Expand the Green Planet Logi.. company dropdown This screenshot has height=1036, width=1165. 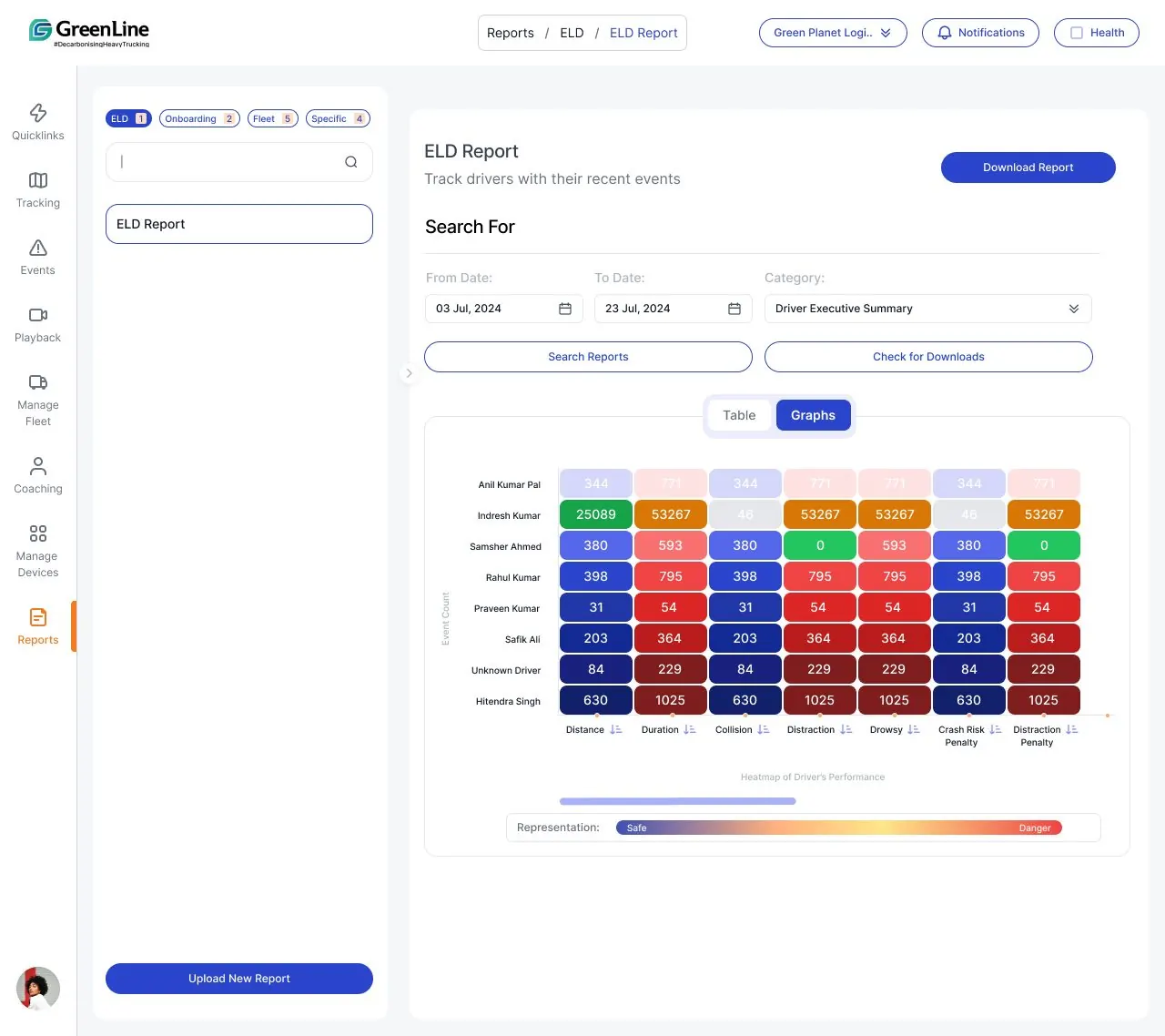833,33
